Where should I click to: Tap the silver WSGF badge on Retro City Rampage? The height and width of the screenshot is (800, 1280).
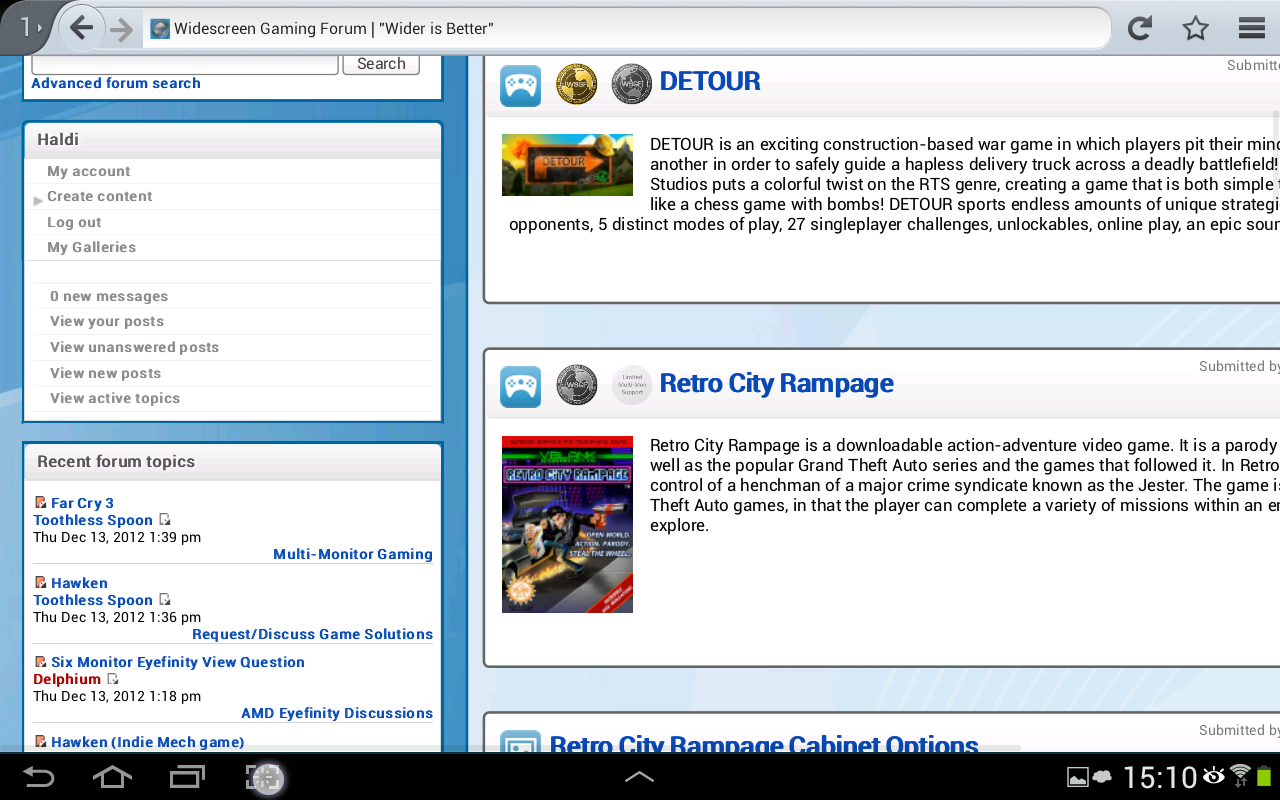pos(576,385)
